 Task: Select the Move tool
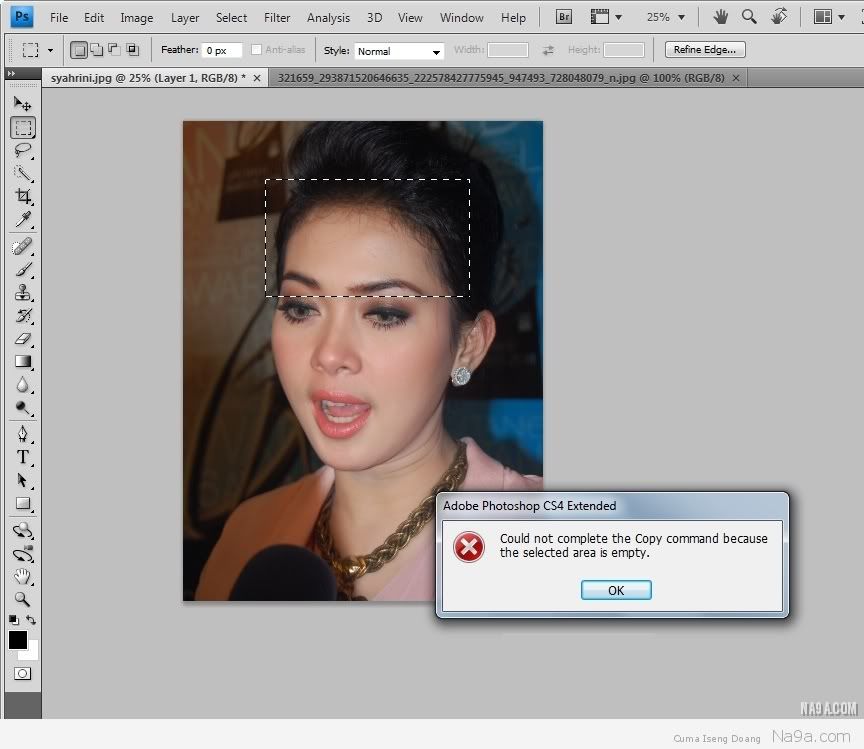(22, 103)
